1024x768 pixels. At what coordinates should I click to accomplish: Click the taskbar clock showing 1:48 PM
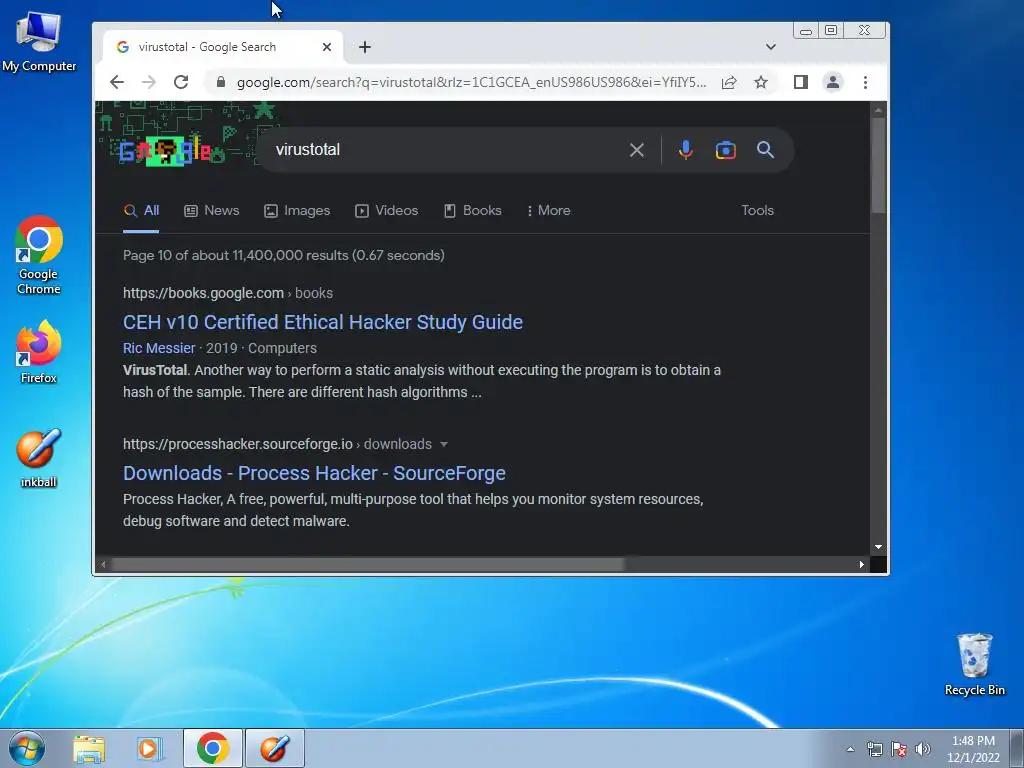[x=973, y=749]
